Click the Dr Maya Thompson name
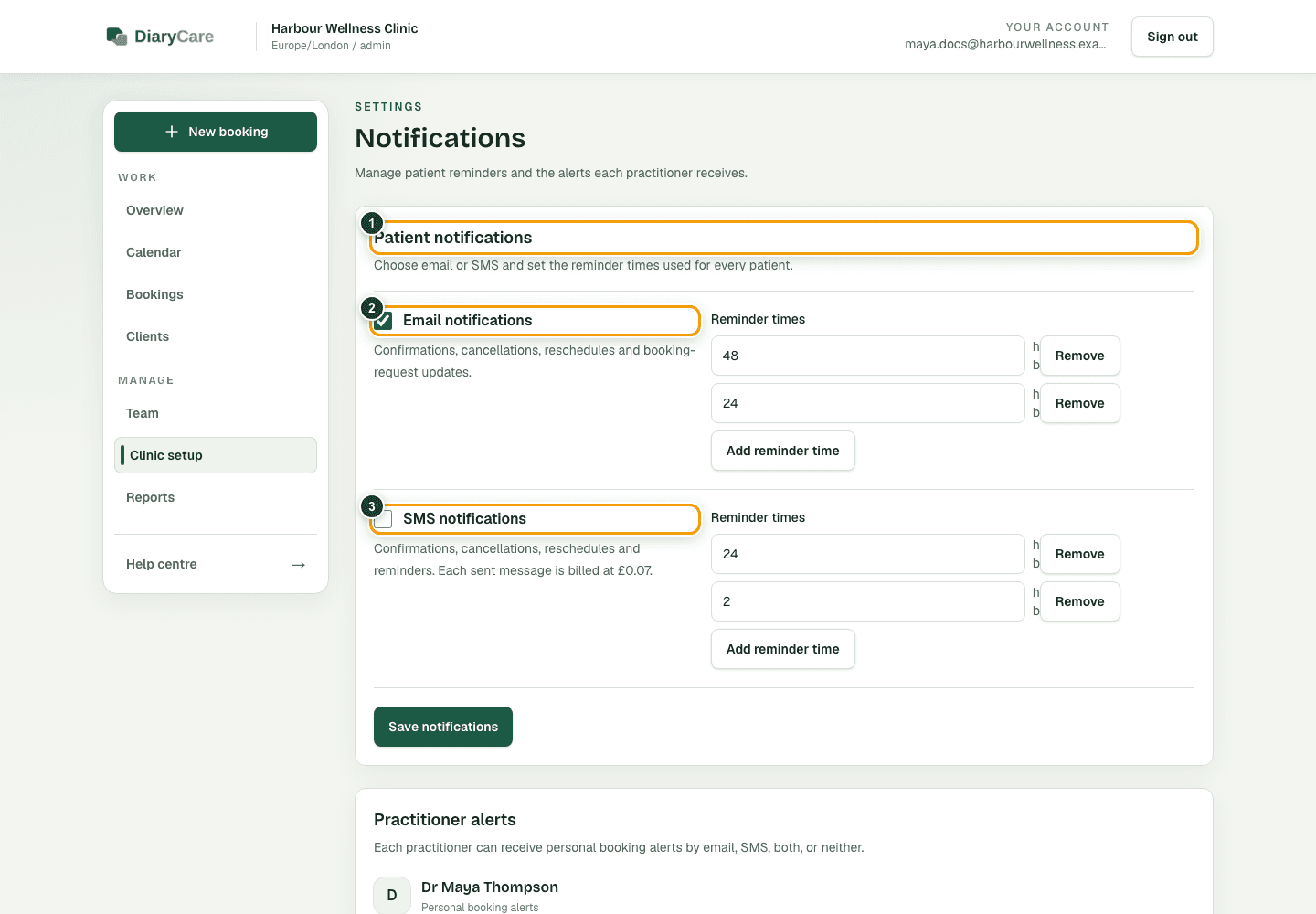 point(490,887)
